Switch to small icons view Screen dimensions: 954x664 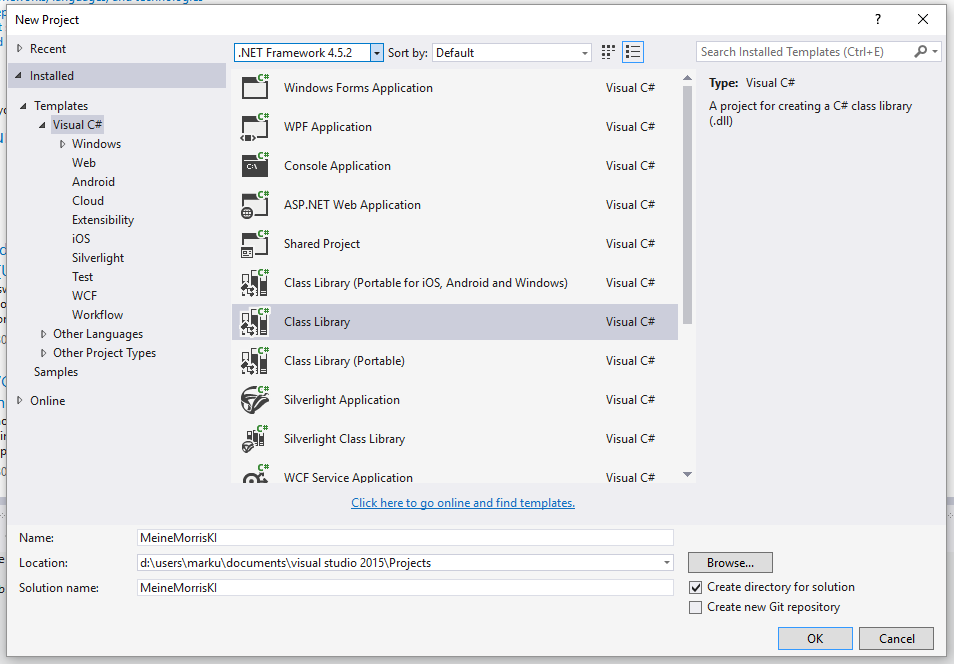click(x=609, y=52)
